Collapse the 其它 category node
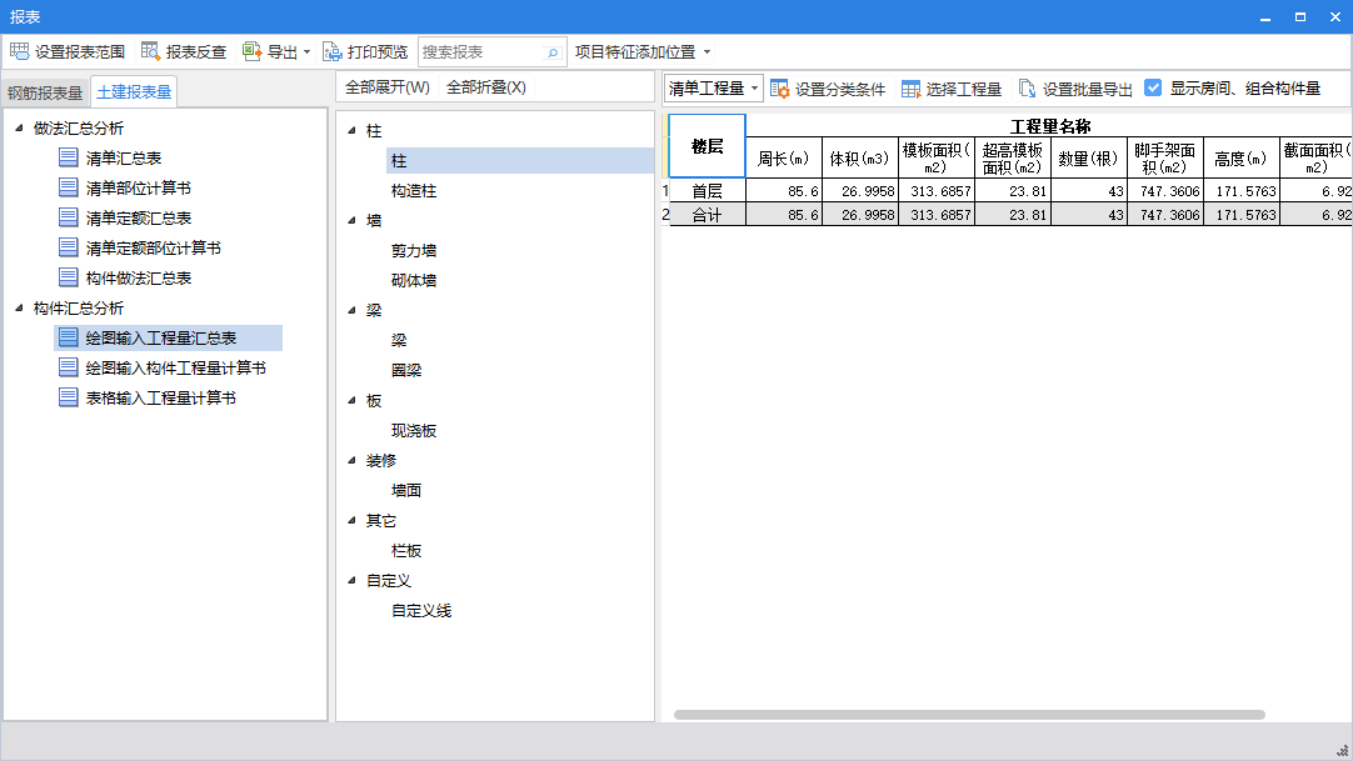 tap(352, 520)
